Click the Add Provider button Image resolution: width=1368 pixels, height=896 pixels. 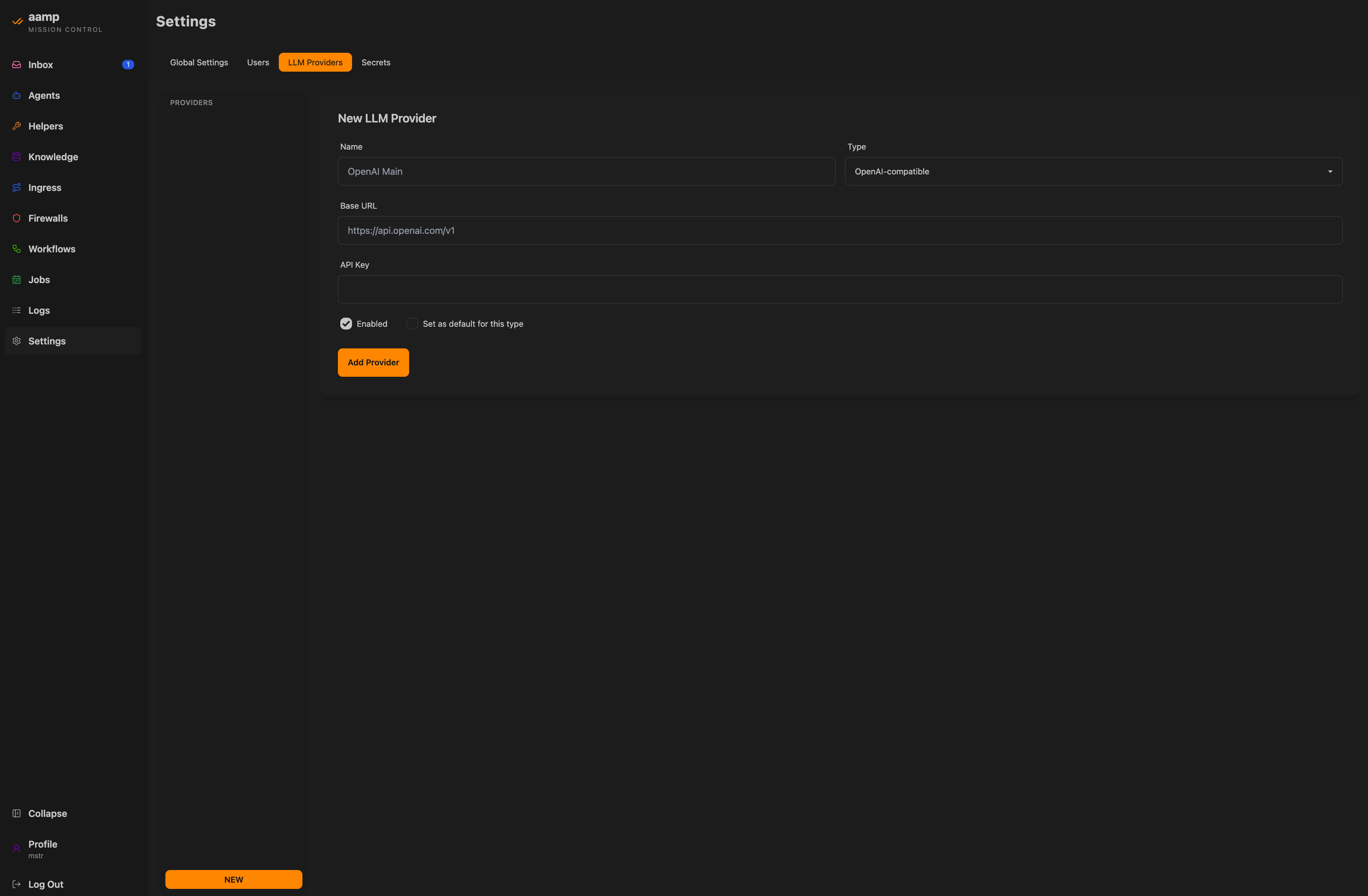click(374, 363)
